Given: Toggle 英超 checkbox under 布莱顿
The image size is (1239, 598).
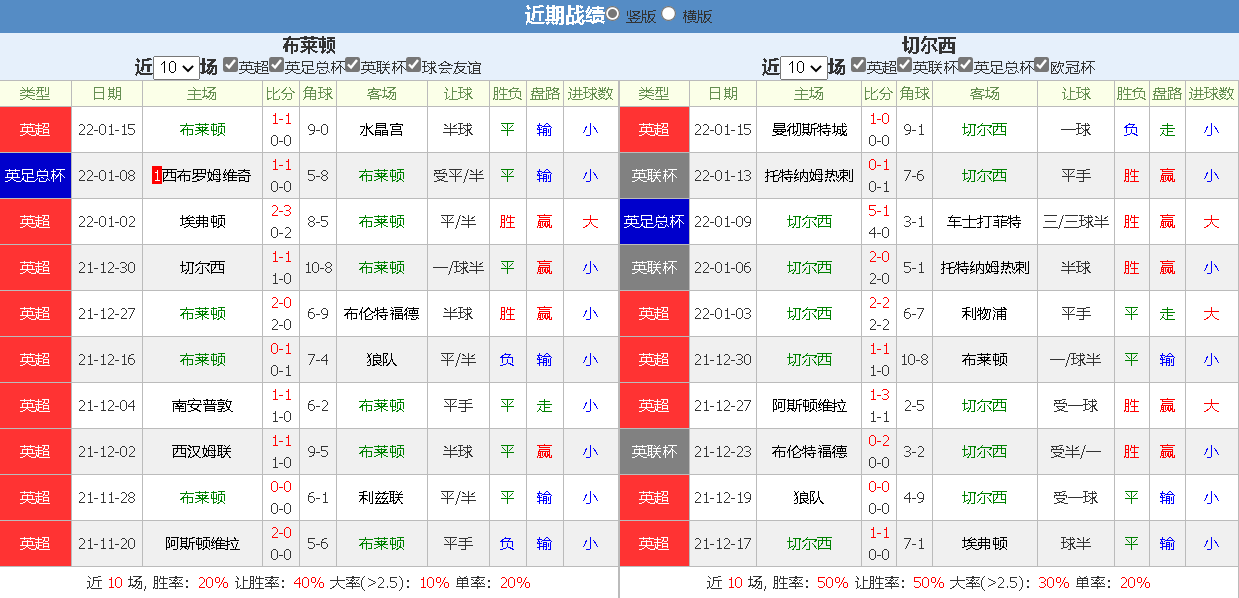Looking at the screenshot, I should [231, 65].
